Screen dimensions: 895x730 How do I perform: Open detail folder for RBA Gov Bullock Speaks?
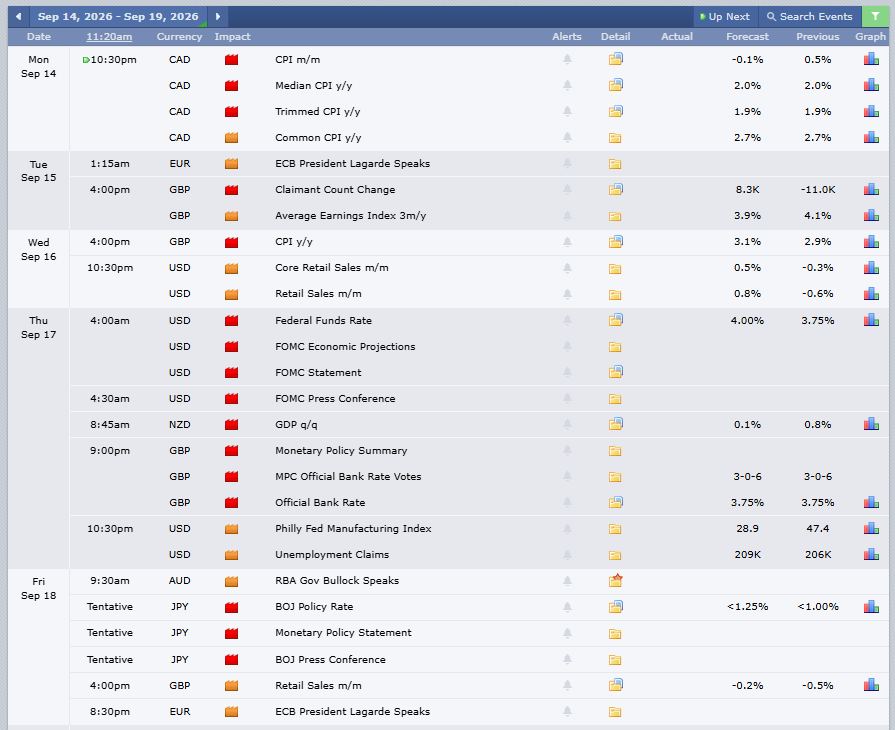pyautogui.click(x=615, y=580)
